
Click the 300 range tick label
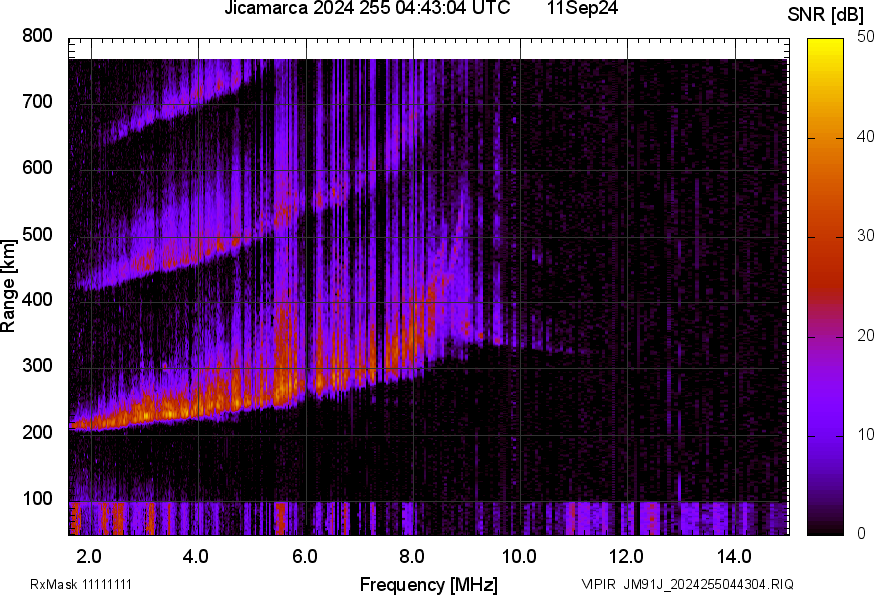36,367
